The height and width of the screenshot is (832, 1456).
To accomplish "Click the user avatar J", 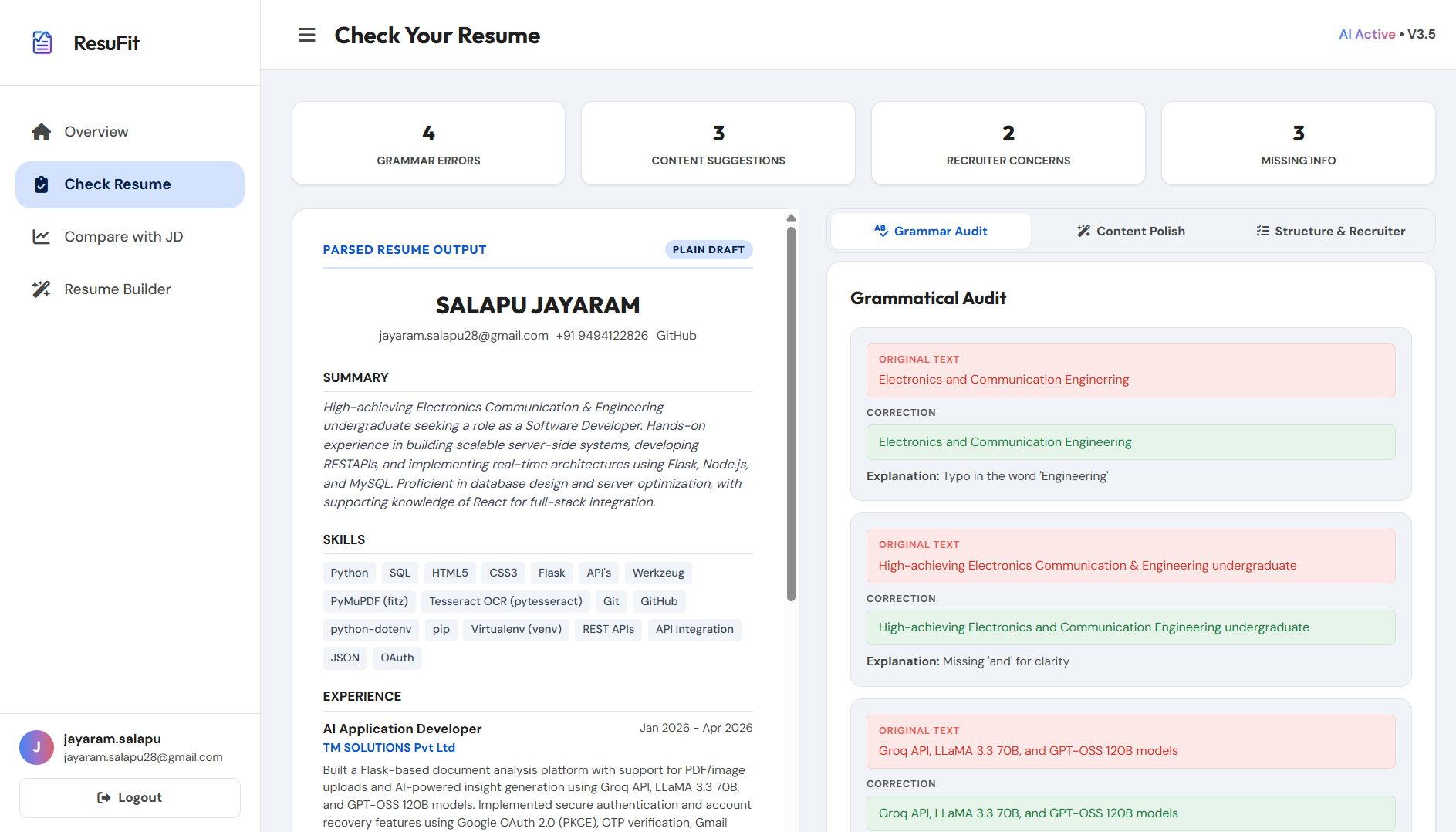I will pyautogui.click(x=36, y=747).
